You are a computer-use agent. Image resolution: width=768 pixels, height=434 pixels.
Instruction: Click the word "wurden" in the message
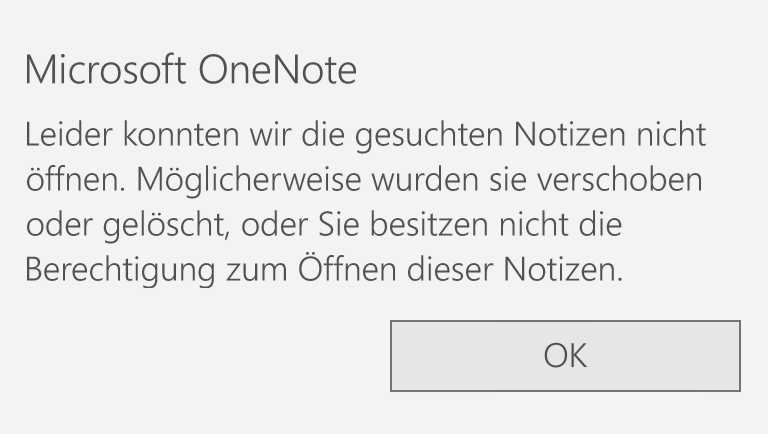(x=425, y=179)
